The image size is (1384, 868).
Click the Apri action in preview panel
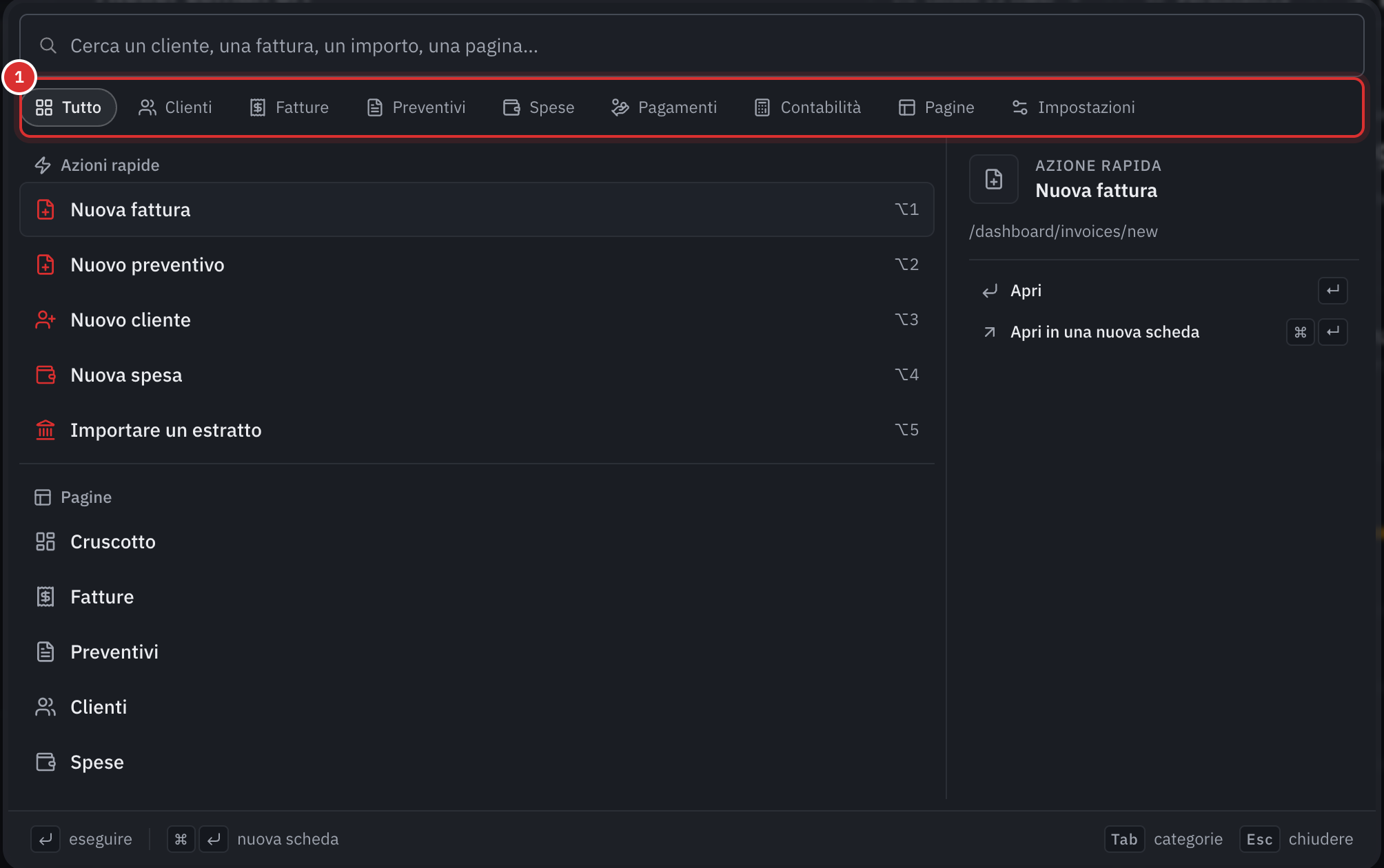point(1163,291)
